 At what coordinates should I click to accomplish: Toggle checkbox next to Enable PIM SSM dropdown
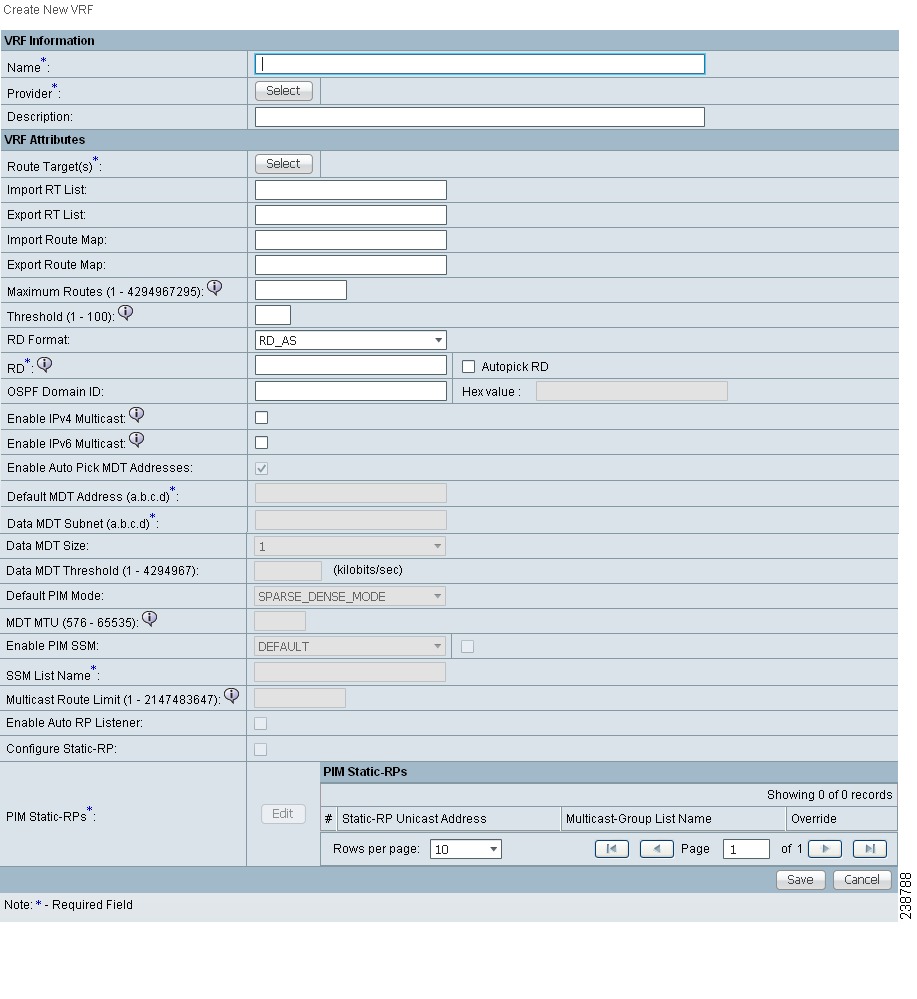click(467, 647)
